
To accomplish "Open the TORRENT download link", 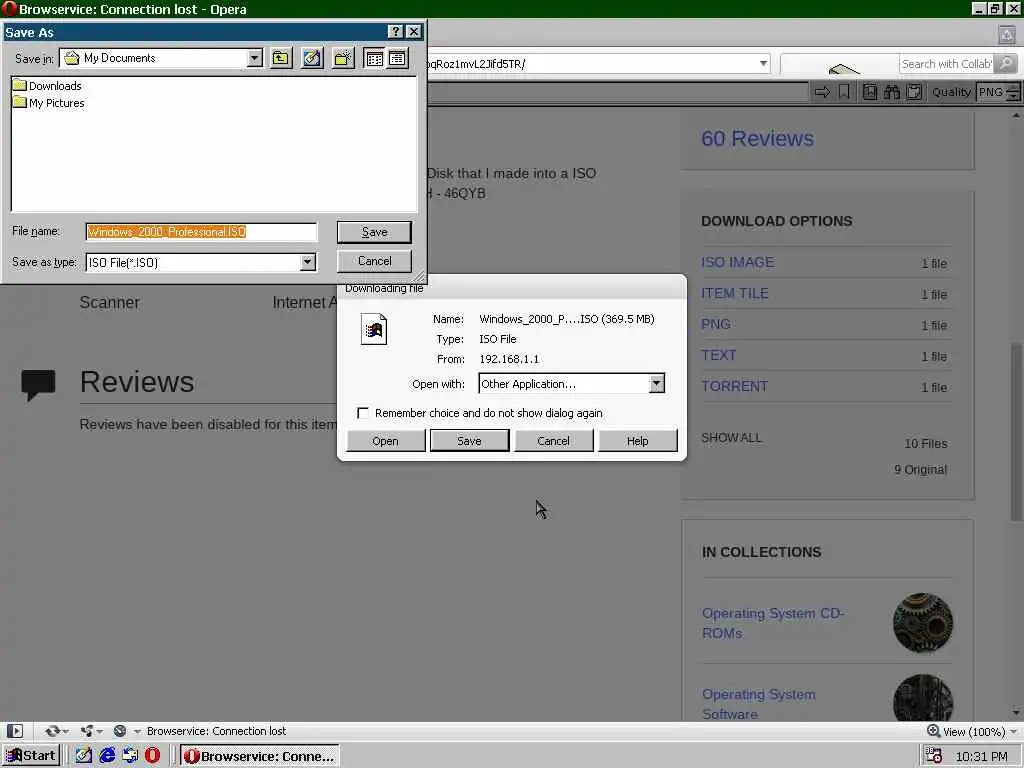I will tap(735, 386).
